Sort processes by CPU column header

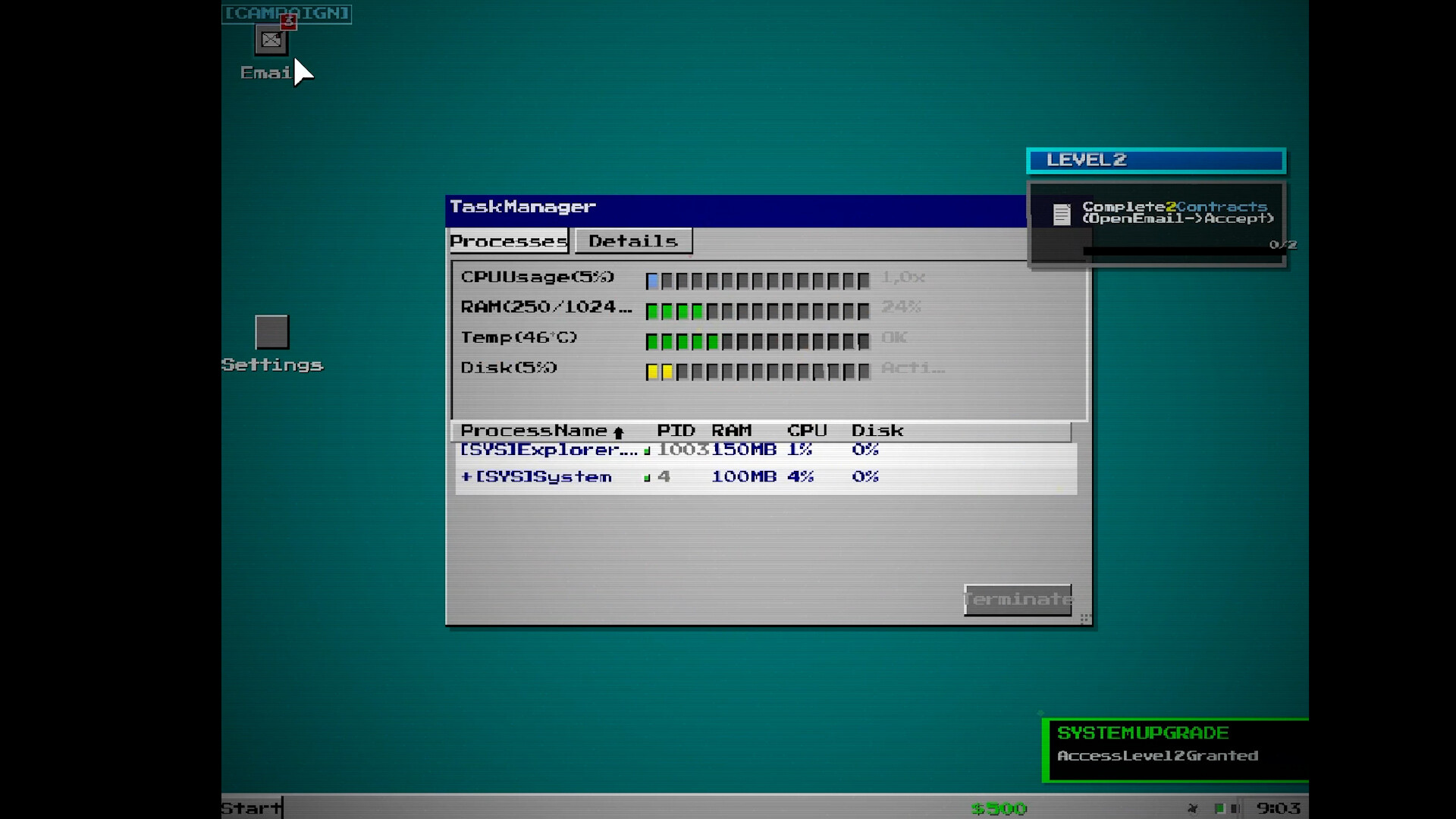806,431
